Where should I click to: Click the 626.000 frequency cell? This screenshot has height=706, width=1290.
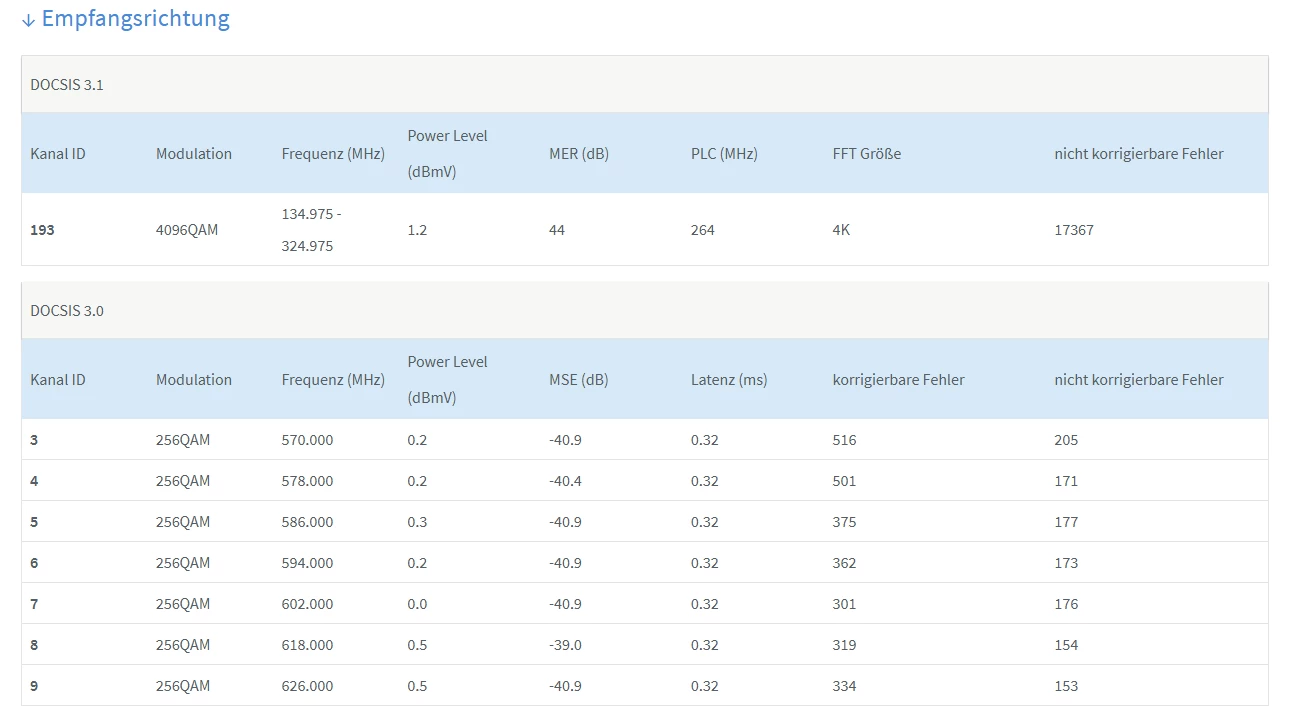pyautogui.click(x=307, y=686)
